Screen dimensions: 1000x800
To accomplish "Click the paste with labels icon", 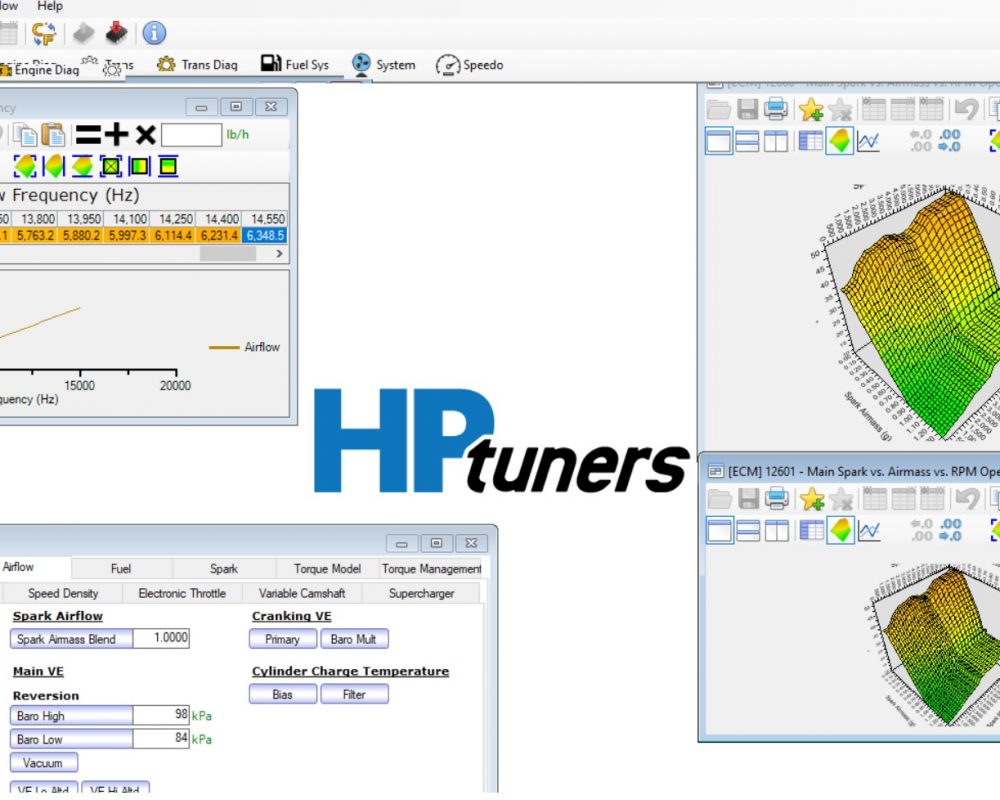I will click(54, 135).
